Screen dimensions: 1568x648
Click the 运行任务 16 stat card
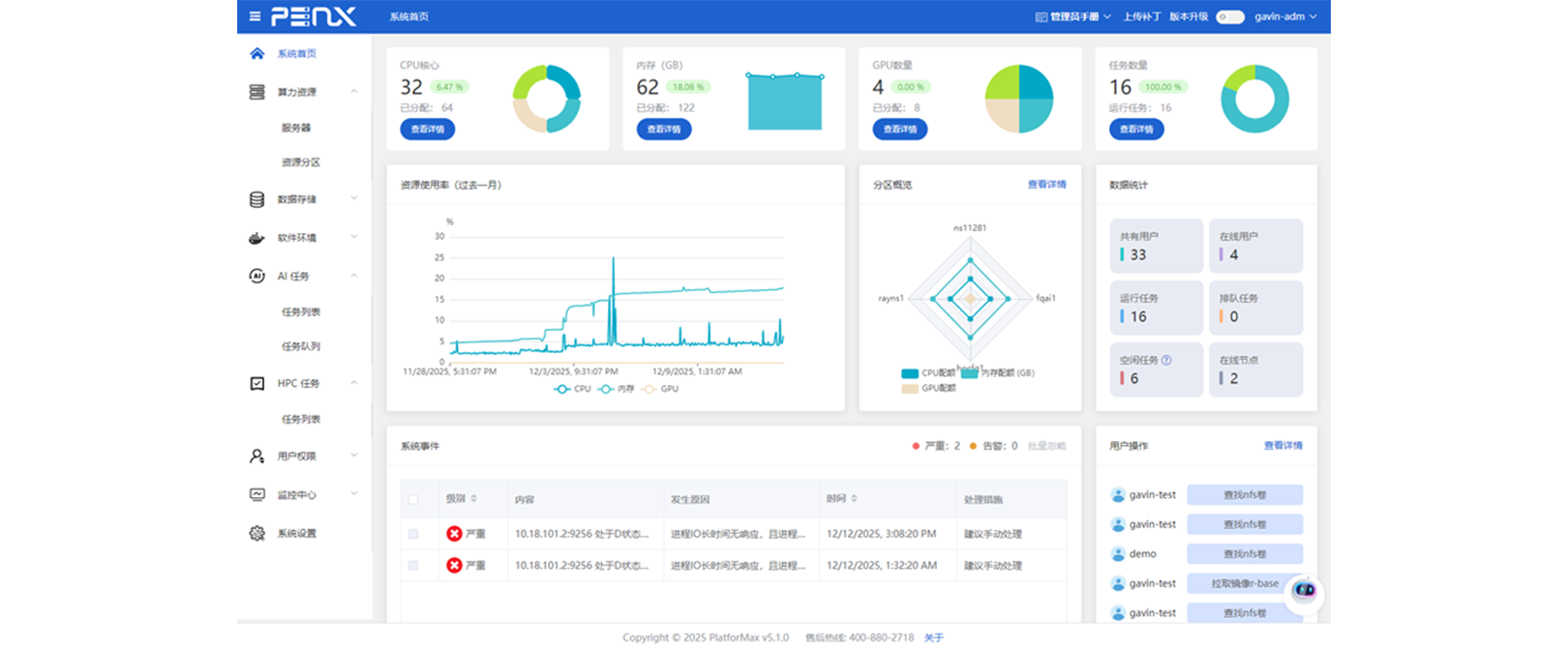(1156, 308)
